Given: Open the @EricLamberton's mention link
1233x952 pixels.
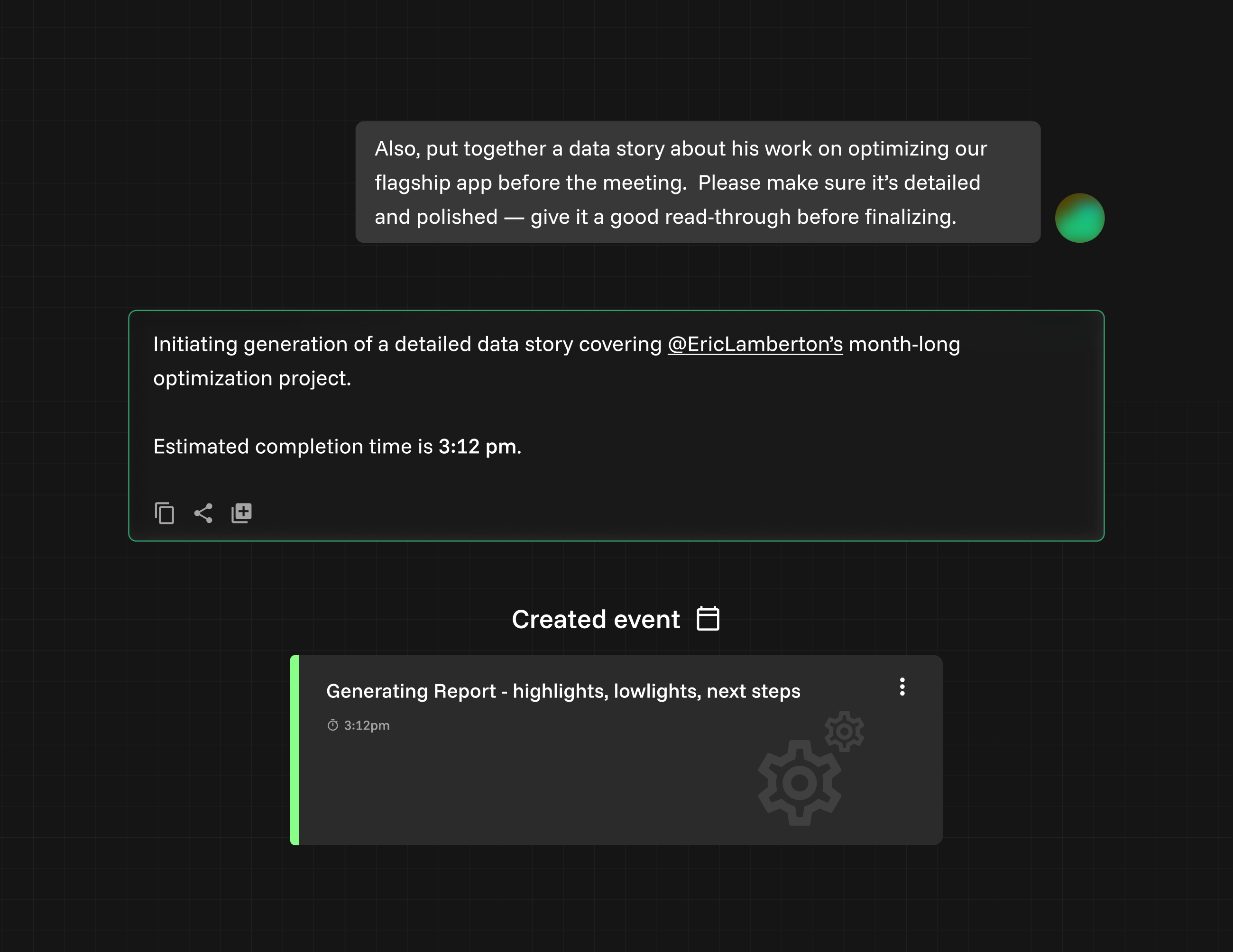Looking at the screenshot, I should [755, 344].
